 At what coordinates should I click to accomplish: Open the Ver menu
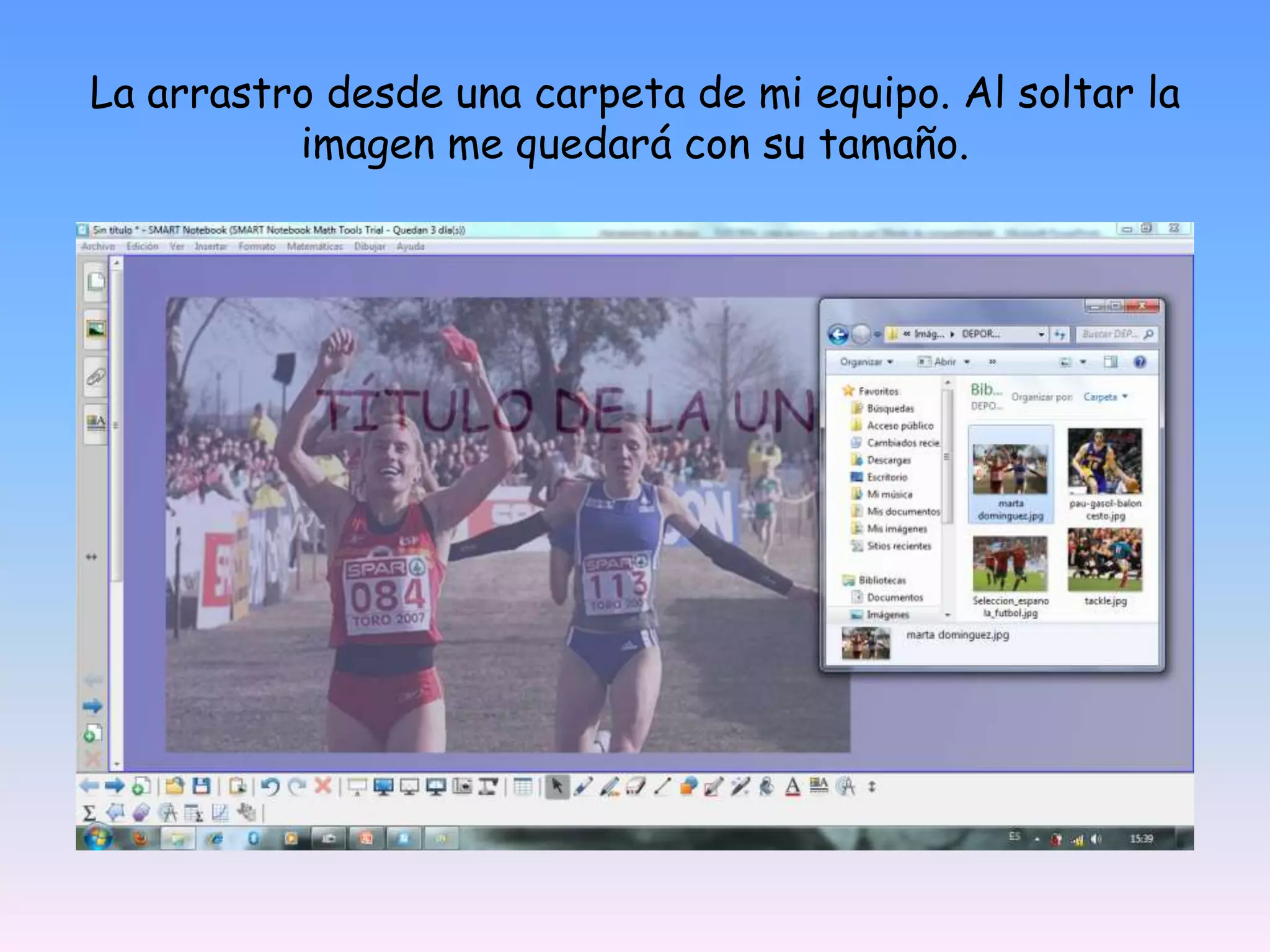click(177, 247)
